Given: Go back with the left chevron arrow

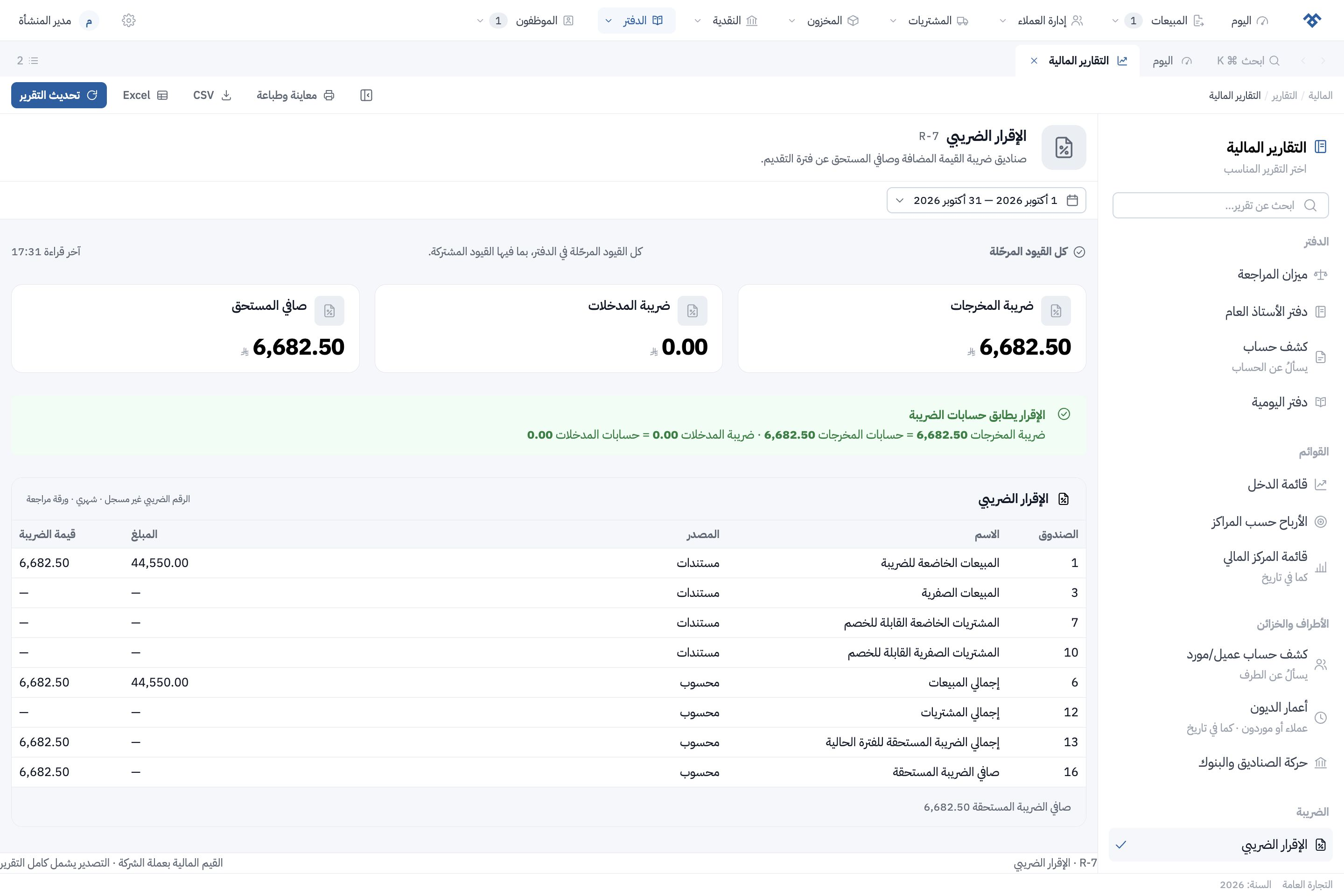Looking at the screenshot, I should point(1303,61).
